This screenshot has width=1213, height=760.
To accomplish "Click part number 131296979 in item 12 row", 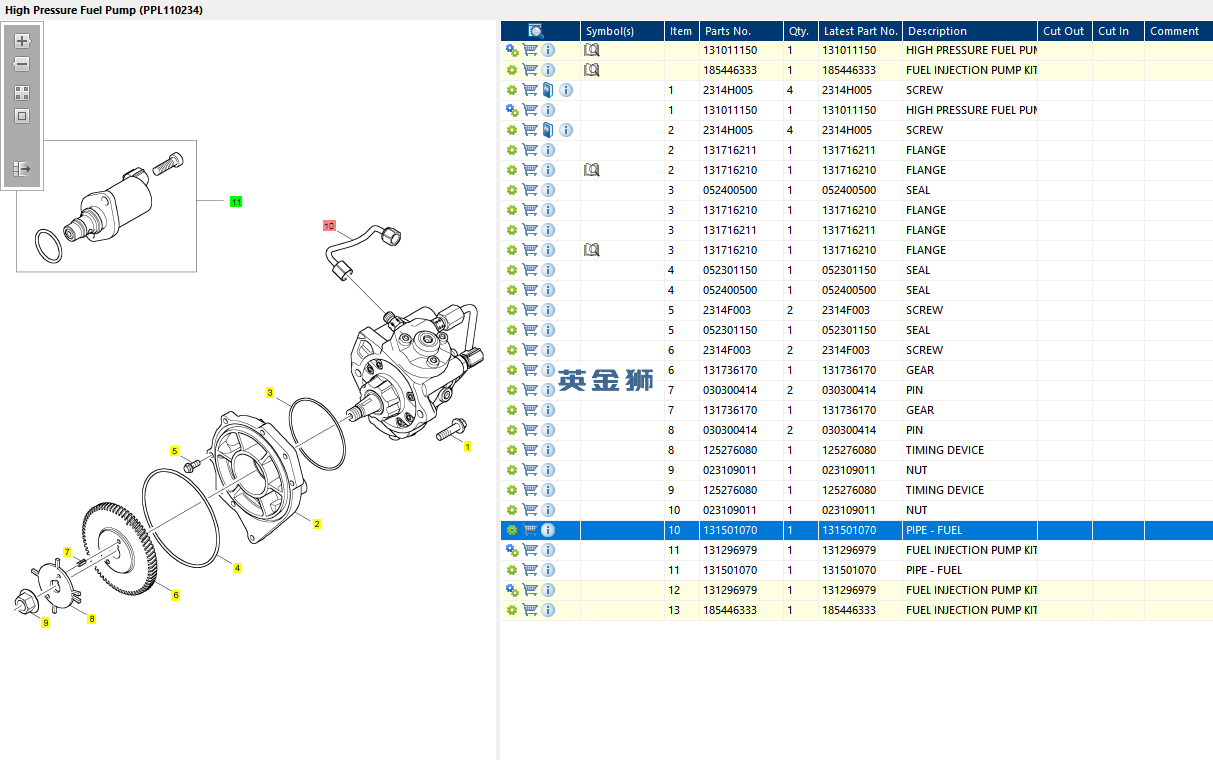I will [x=730, y=590].
